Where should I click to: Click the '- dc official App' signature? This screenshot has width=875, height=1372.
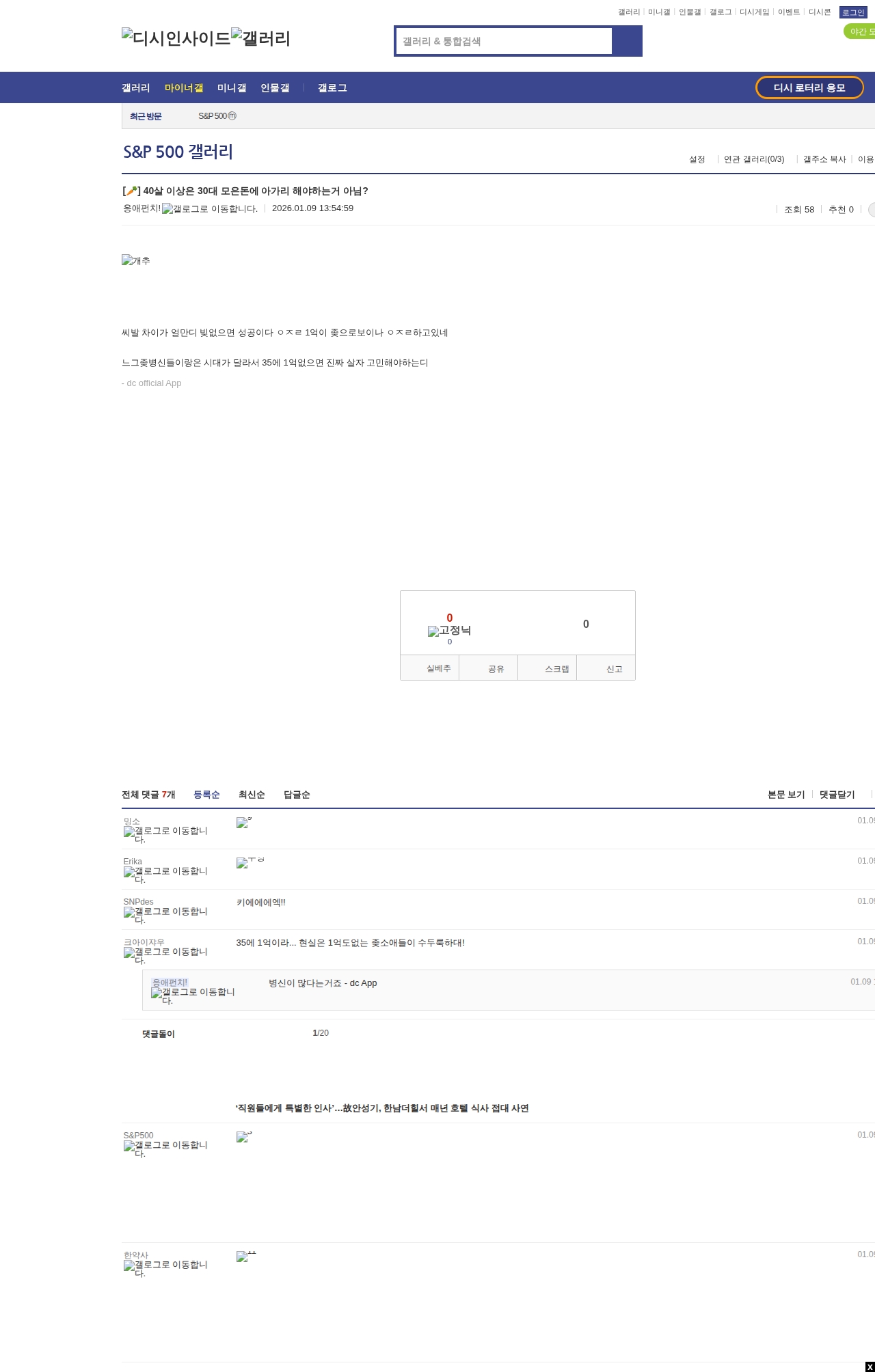click(152, 383)
